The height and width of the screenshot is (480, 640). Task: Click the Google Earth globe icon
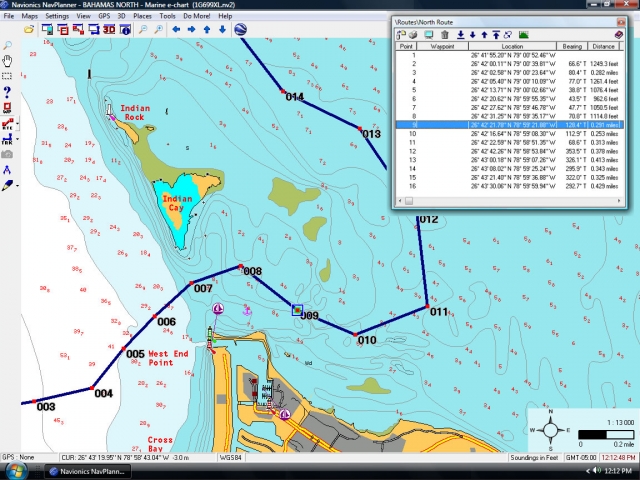(x=240, y=30)
